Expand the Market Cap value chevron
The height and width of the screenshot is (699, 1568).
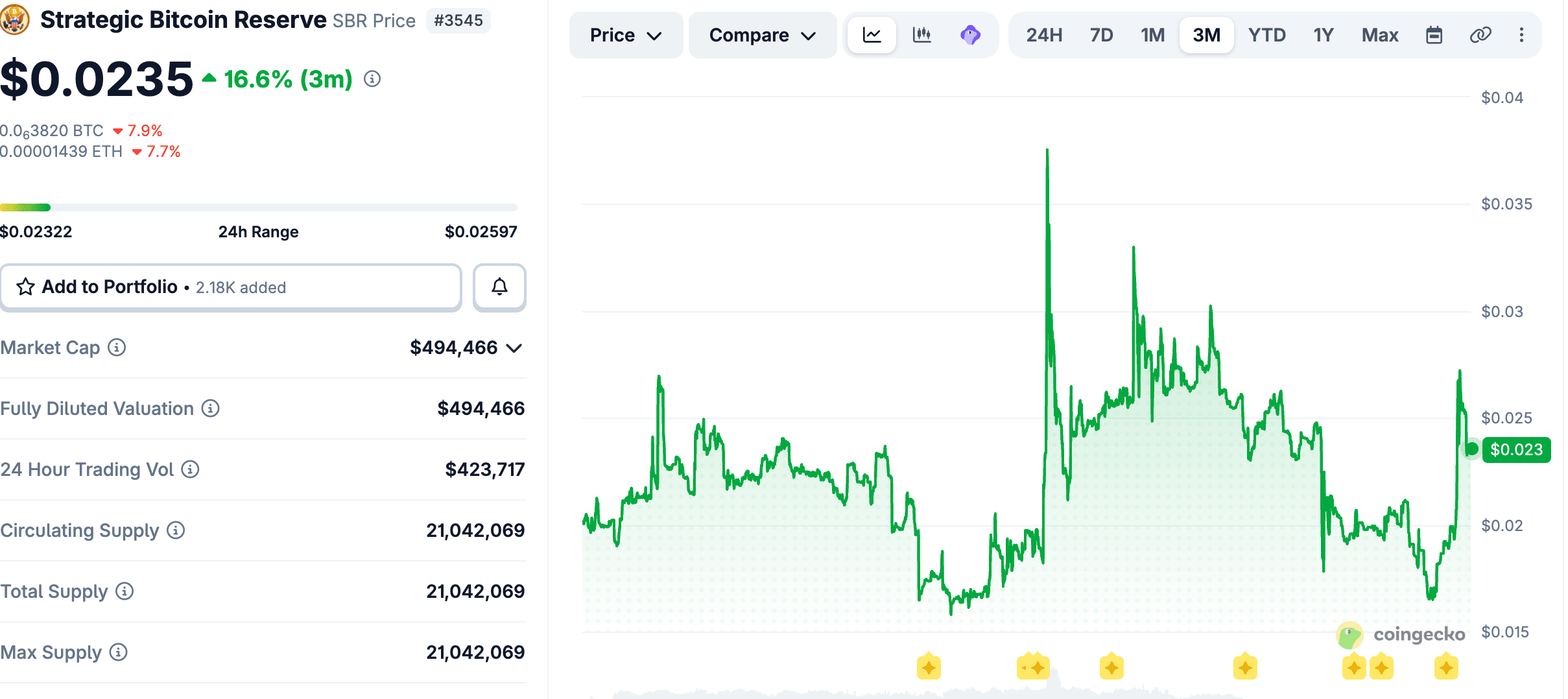click(x=514, y=349)
